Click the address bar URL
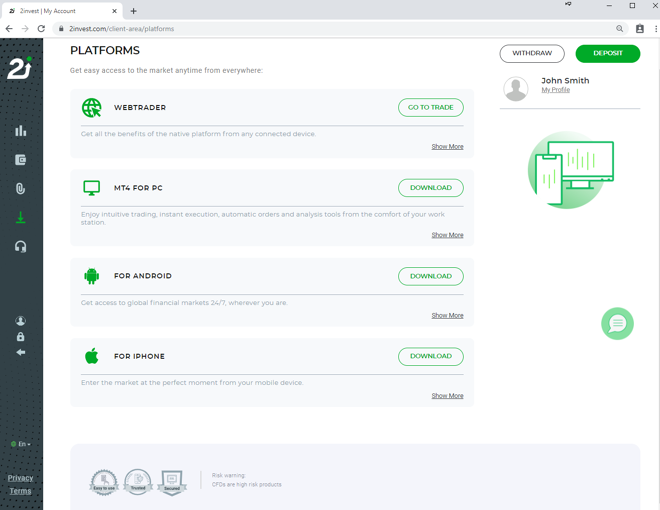 point(122,29)
